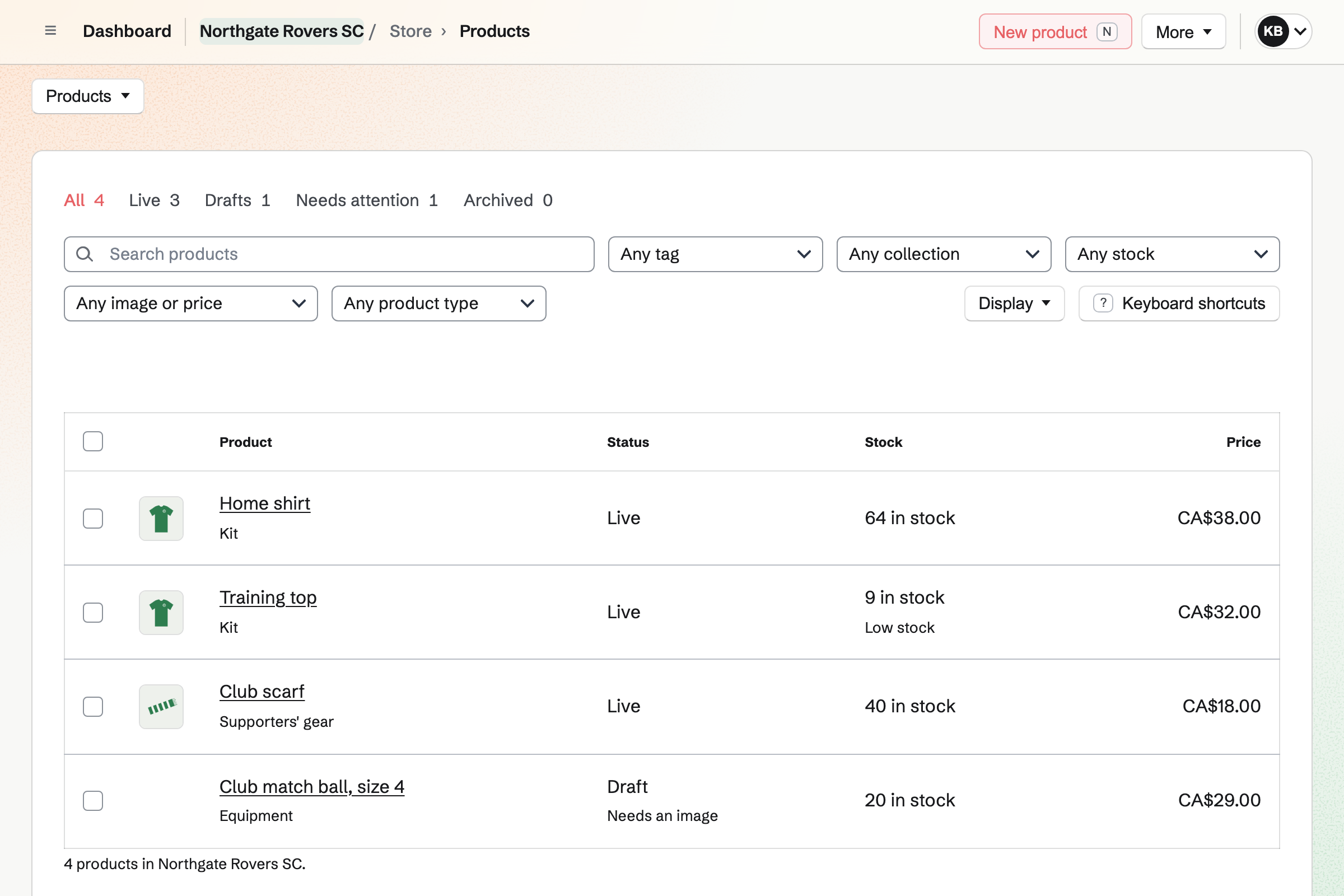Switch to the Archived tab
The image size is (1344, 896).
(x=508, y=200)
